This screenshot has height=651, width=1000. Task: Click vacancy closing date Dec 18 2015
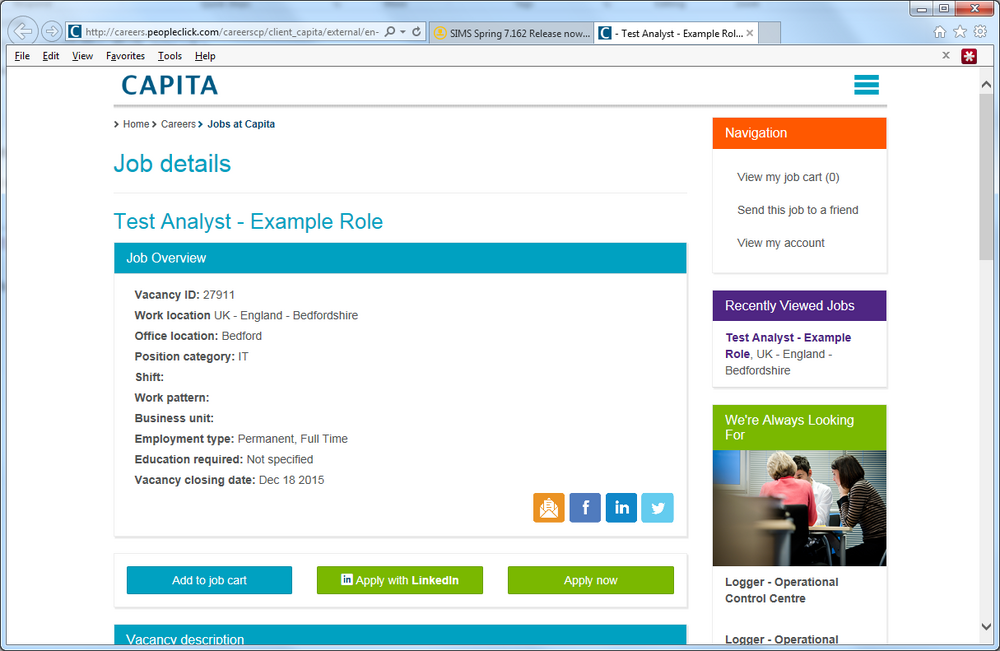pos(291,480)
